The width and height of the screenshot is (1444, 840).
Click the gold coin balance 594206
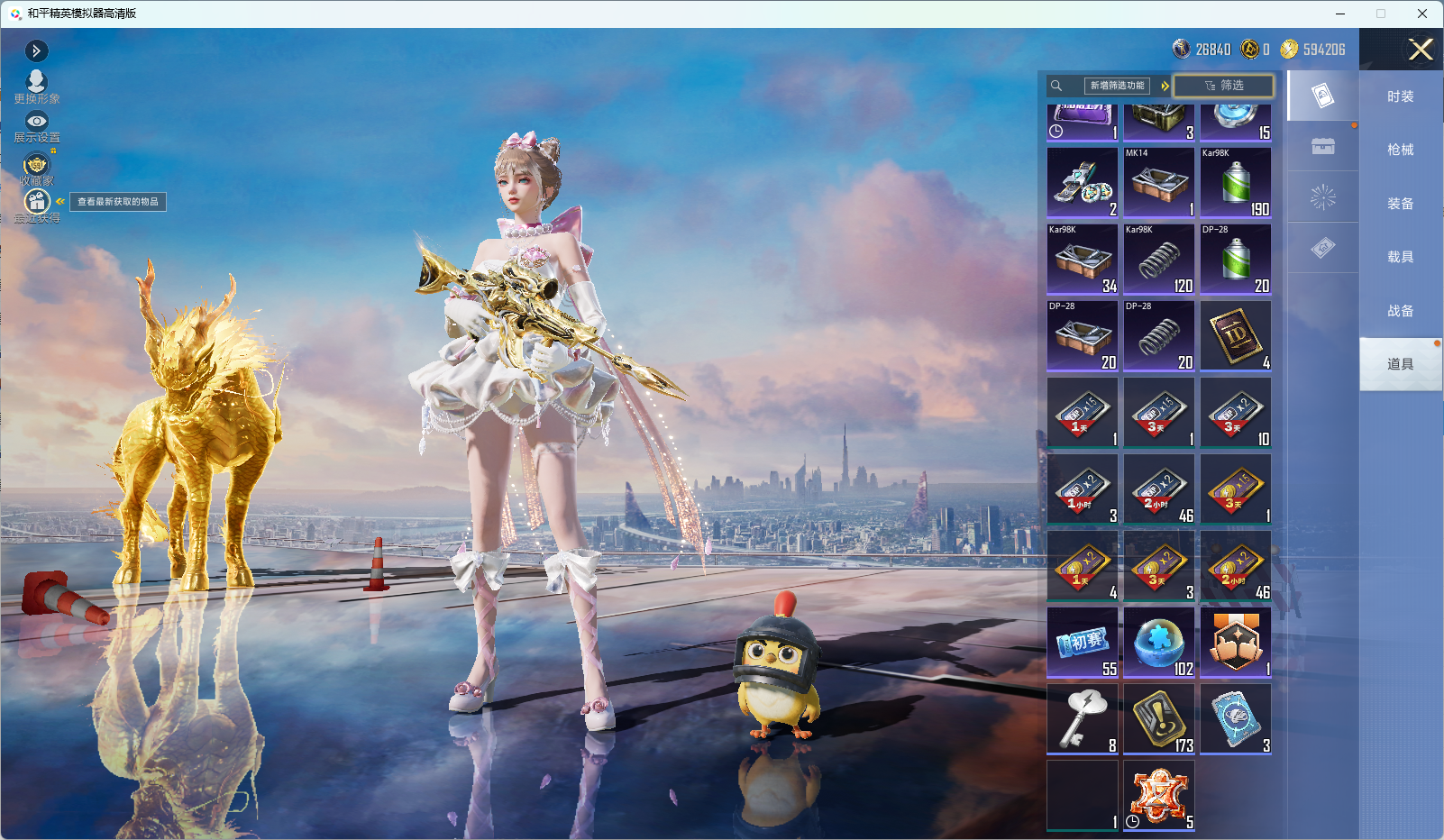point(1313,50)
